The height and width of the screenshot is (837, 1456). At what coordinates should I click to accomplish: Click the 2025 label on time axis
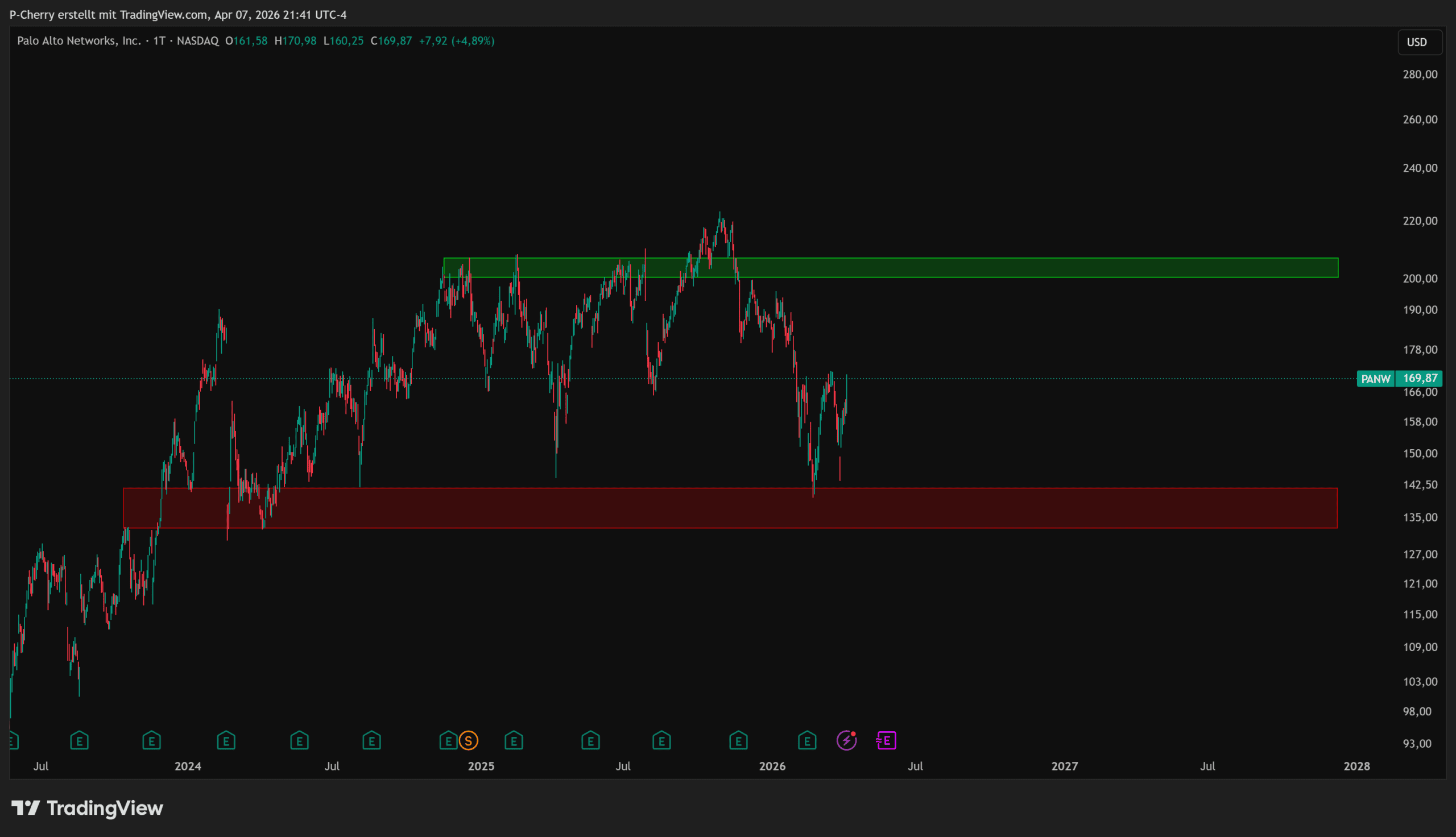click(481, 766)
